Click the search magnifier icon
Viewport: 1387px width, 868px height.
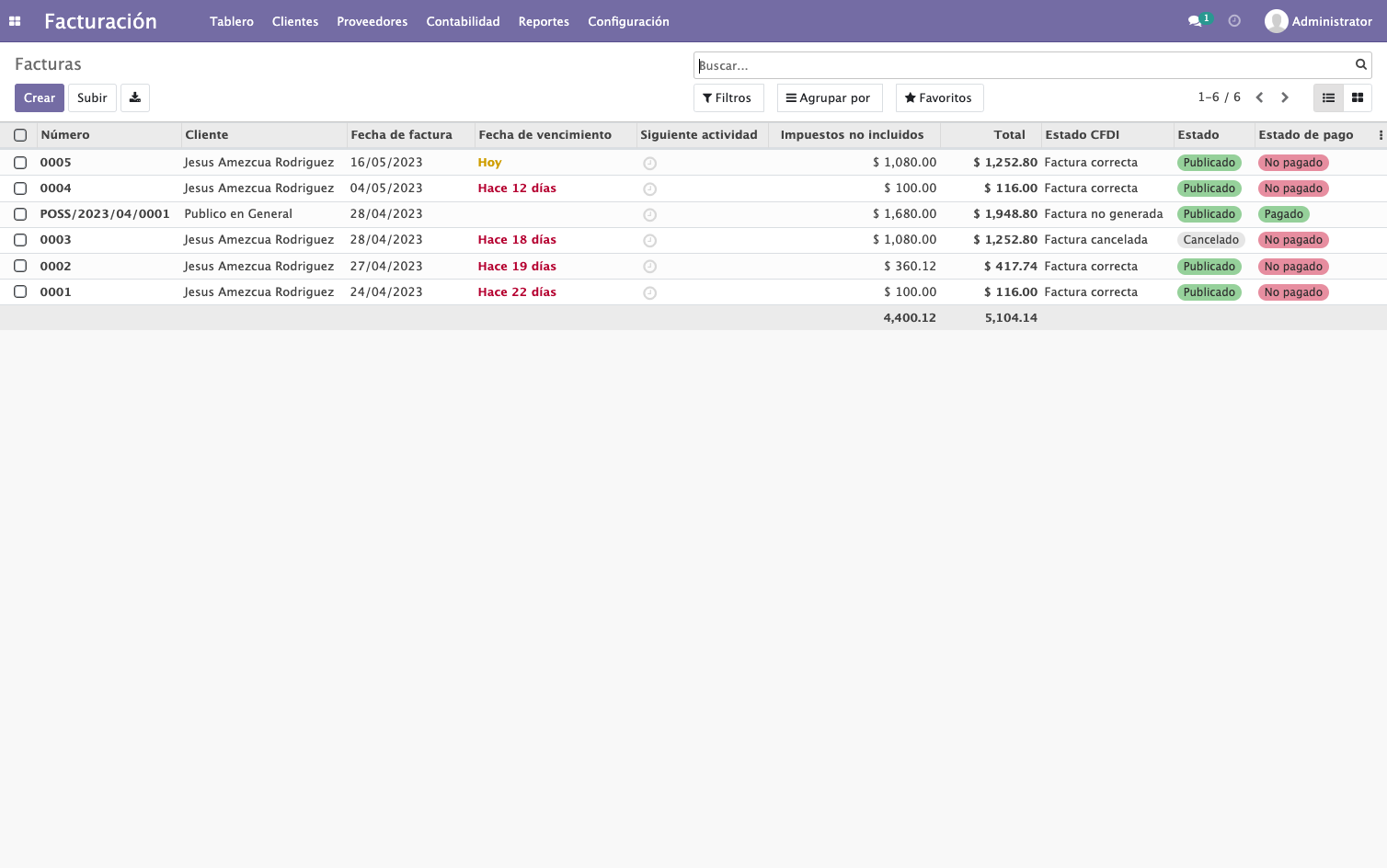click(1361, 64)
